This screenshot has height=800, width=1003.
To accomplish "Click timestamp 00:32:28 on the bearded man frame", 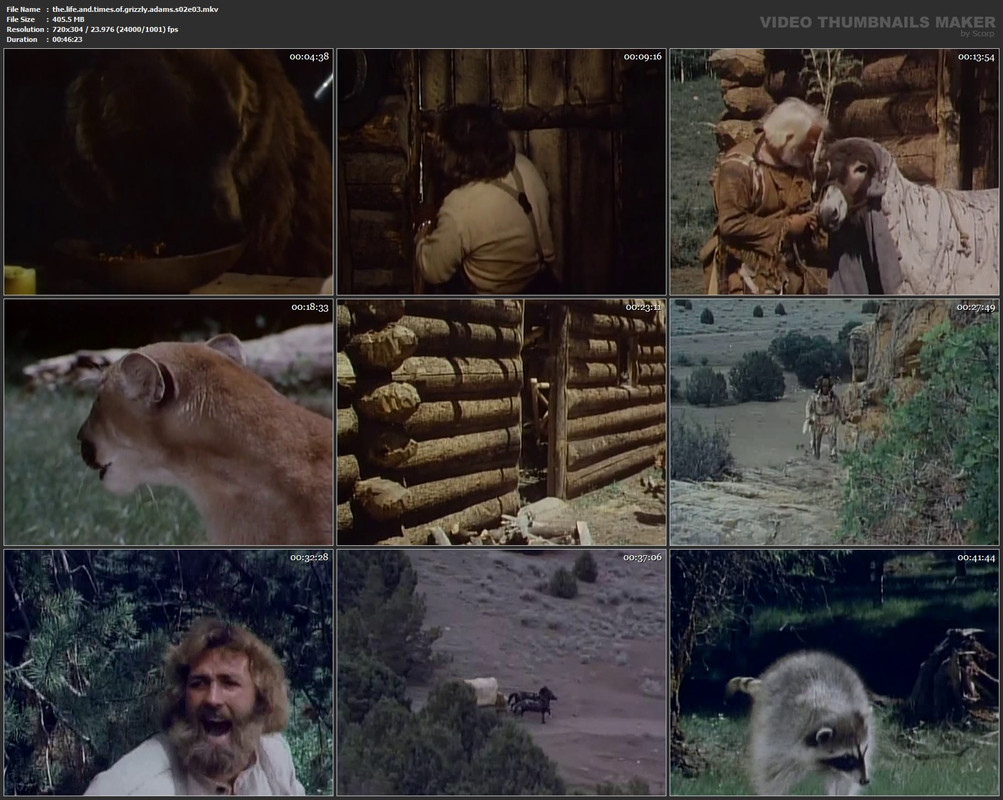I will 310,557.
